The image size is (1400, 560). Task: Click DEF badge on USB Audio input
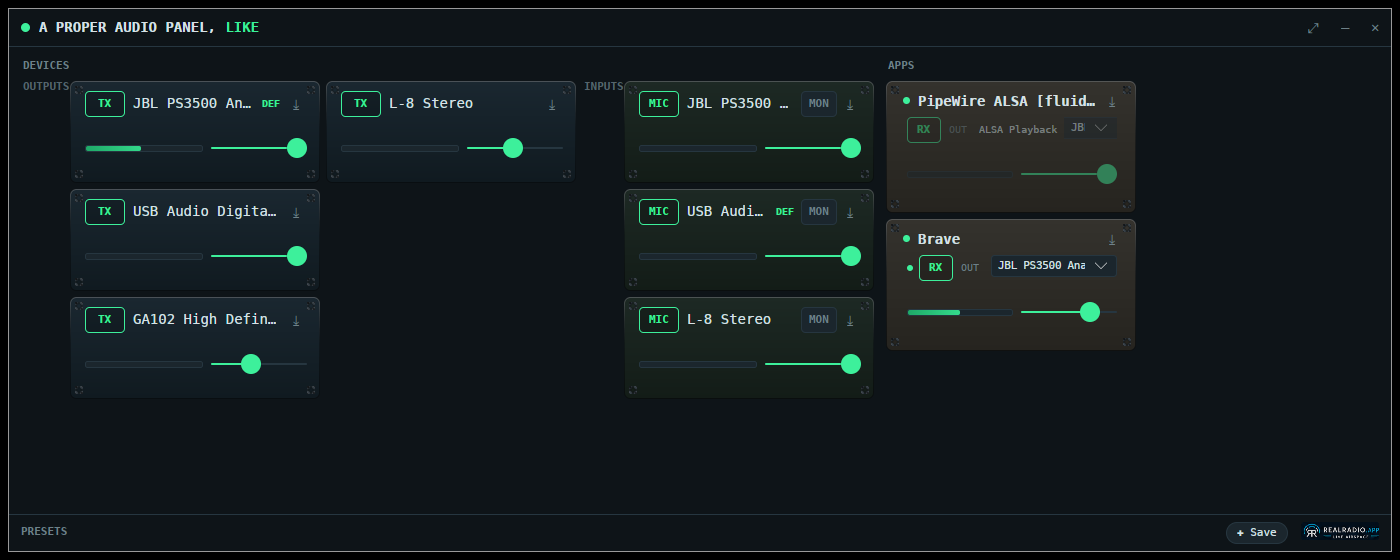785,212
